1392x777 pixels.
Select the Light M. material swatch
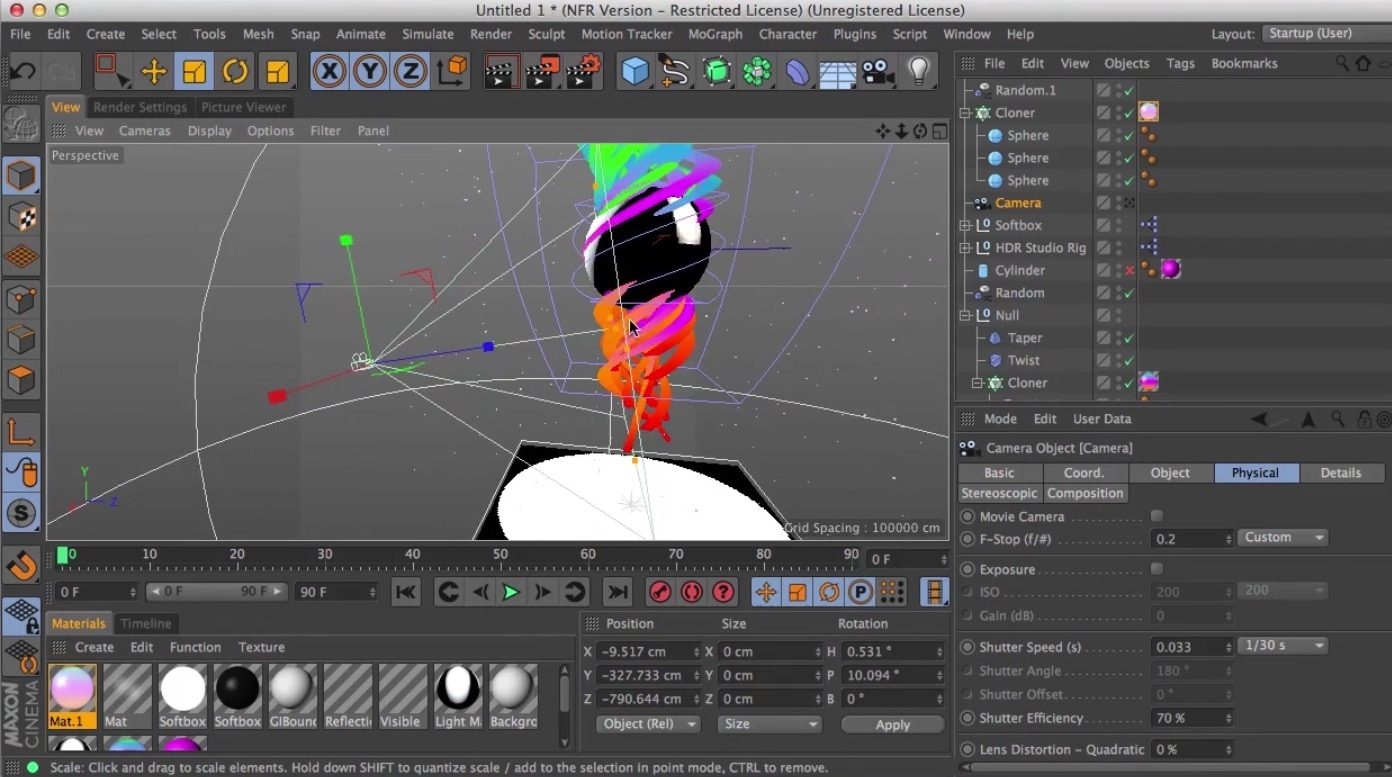pos(458,696)
